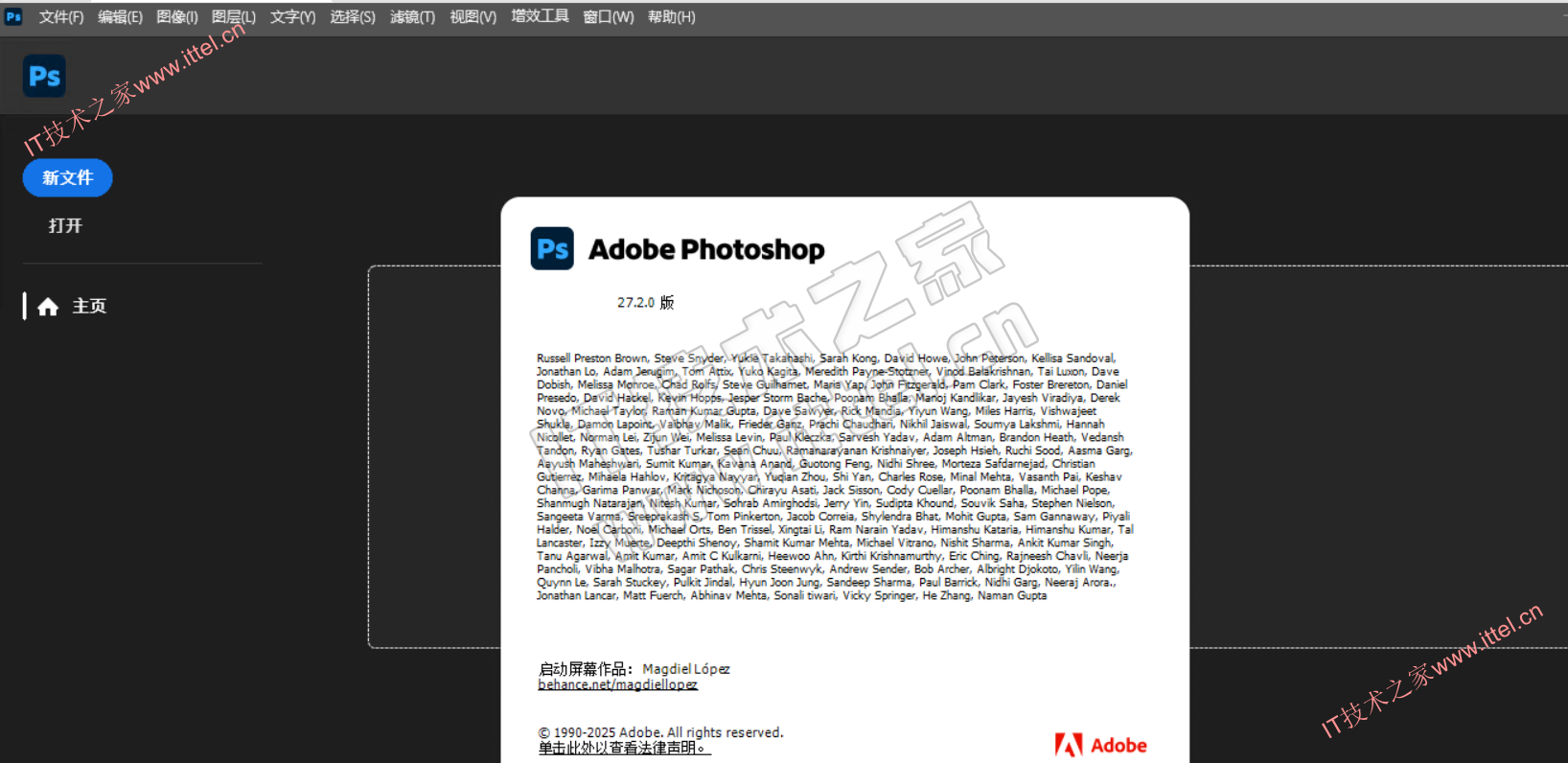The height and width of the screenshot is (763, 1568).
Task: Open the 选择(S) menu
Action: 353,17
